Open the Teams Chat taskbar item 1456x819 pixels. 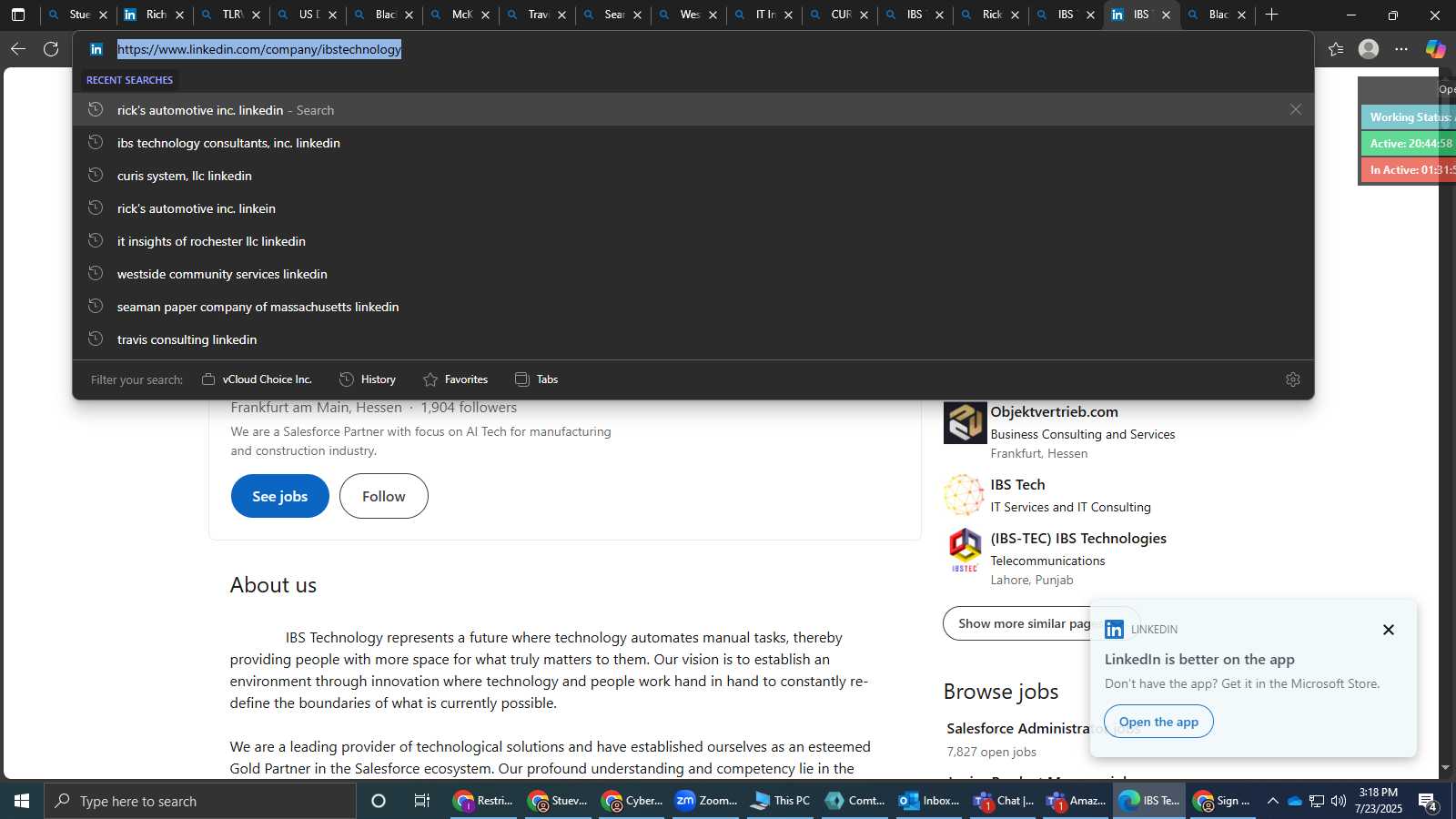pos(1003,801)
